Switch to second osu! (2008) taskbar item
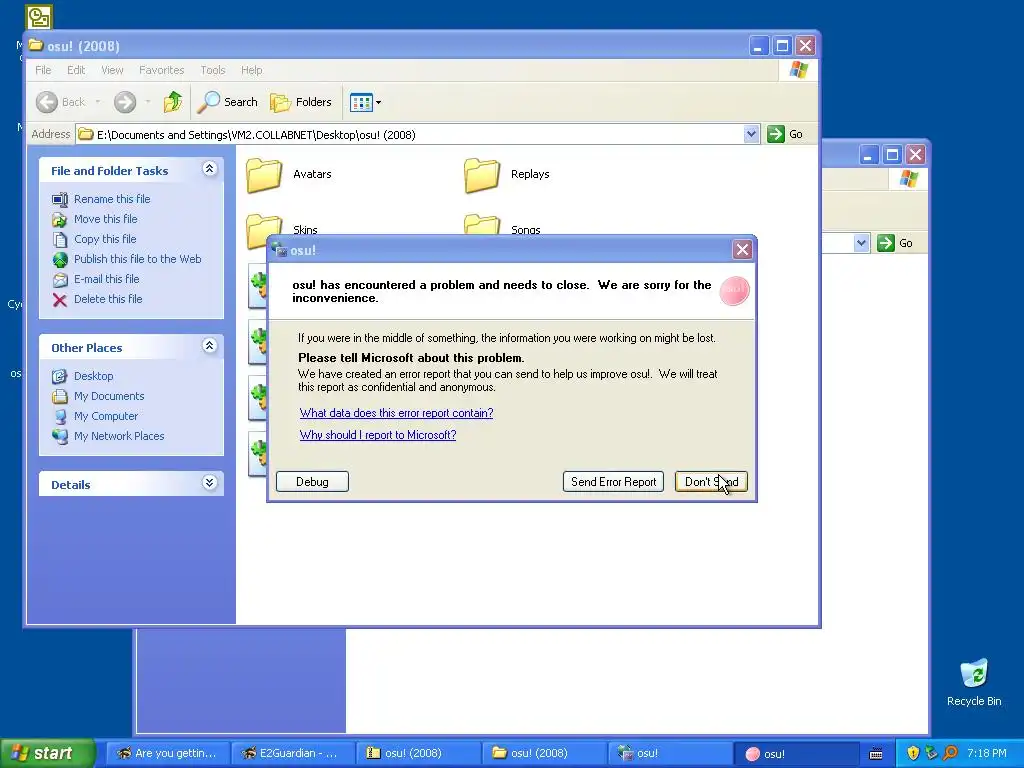This screenshot has width=1024, height=768. [x=545, y=753]
